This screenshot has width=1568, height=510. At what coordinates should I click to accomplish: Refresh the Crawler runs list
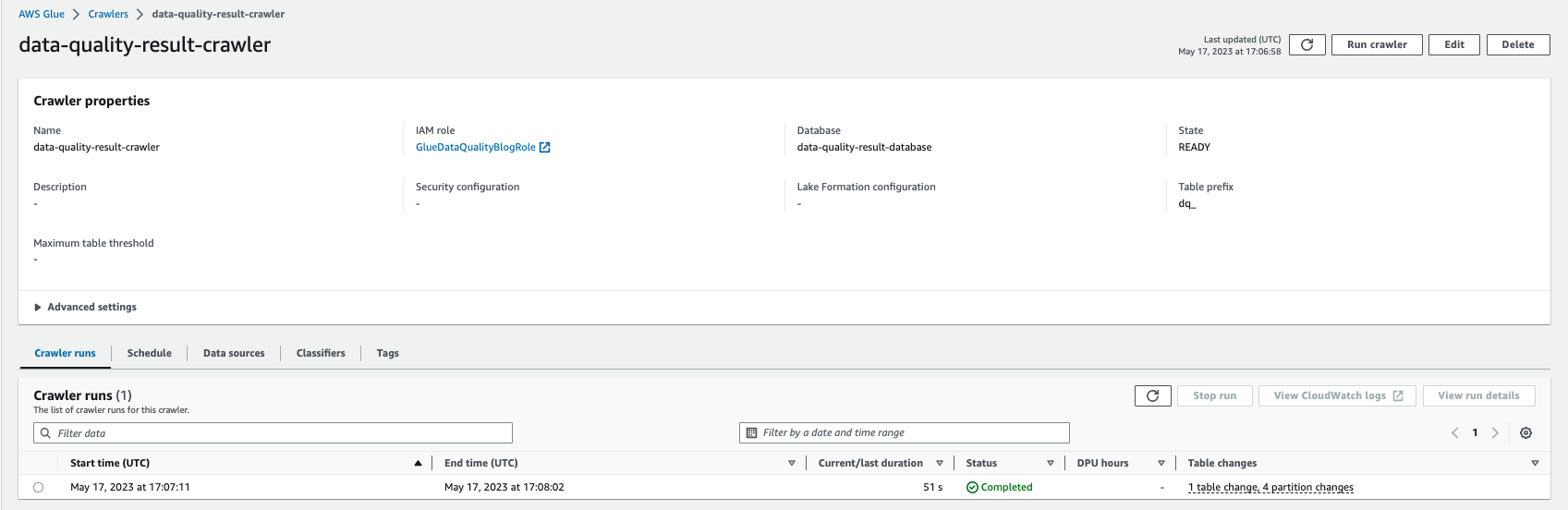(1152, 395)
